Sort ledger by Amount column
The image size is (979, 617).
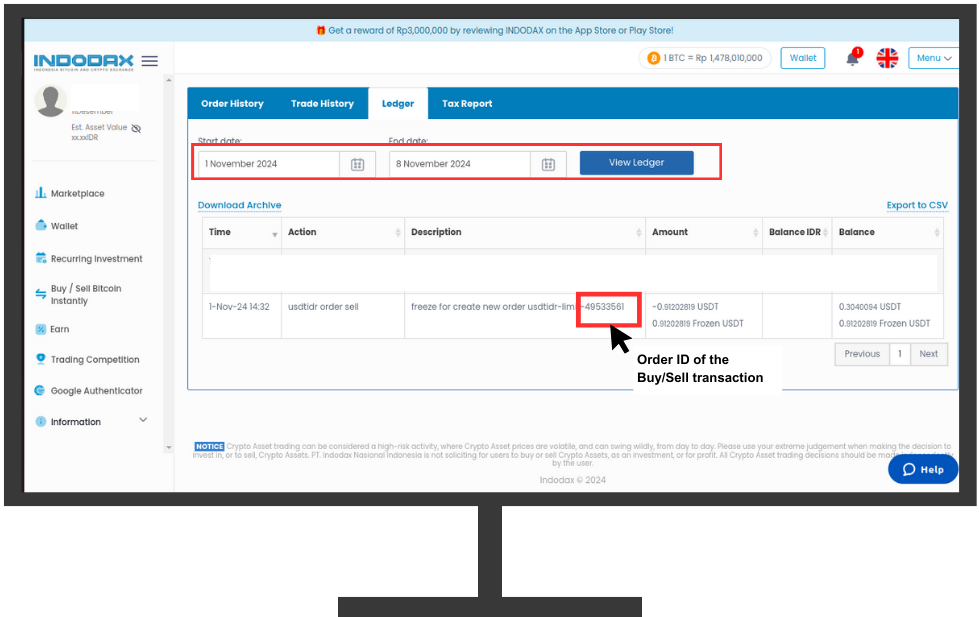704,232
